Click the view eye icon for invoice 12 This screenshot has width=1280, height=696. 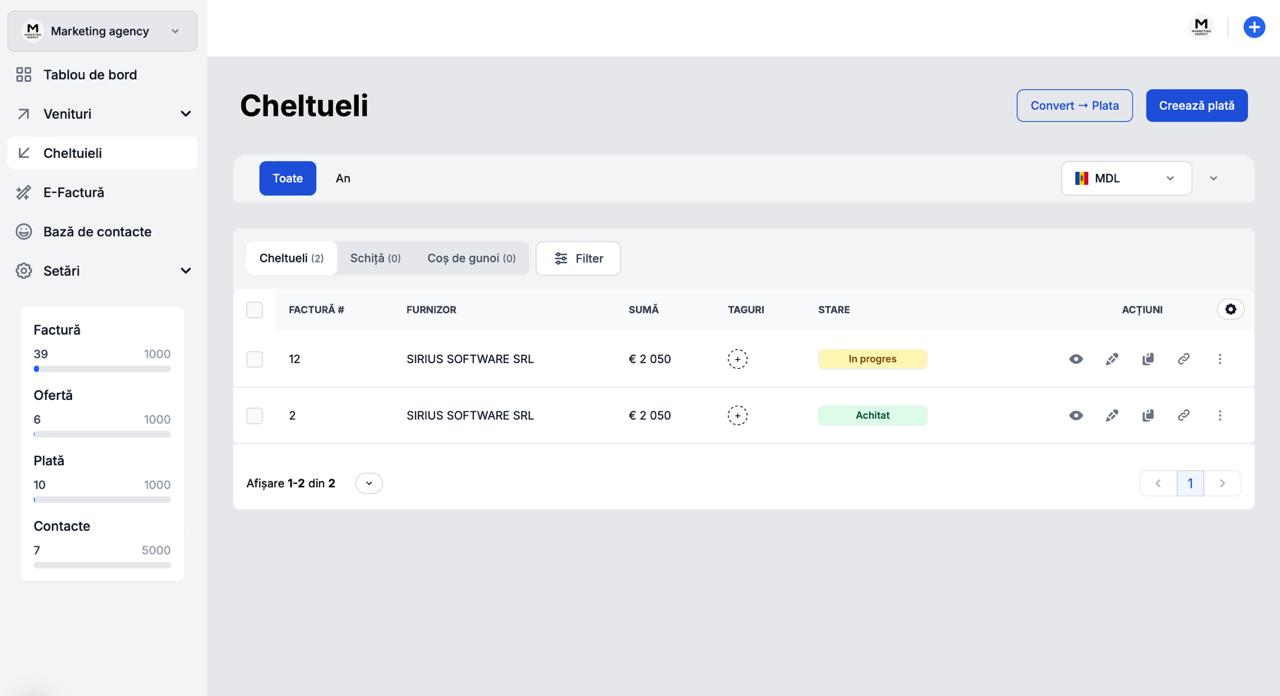click(1076, 359)
